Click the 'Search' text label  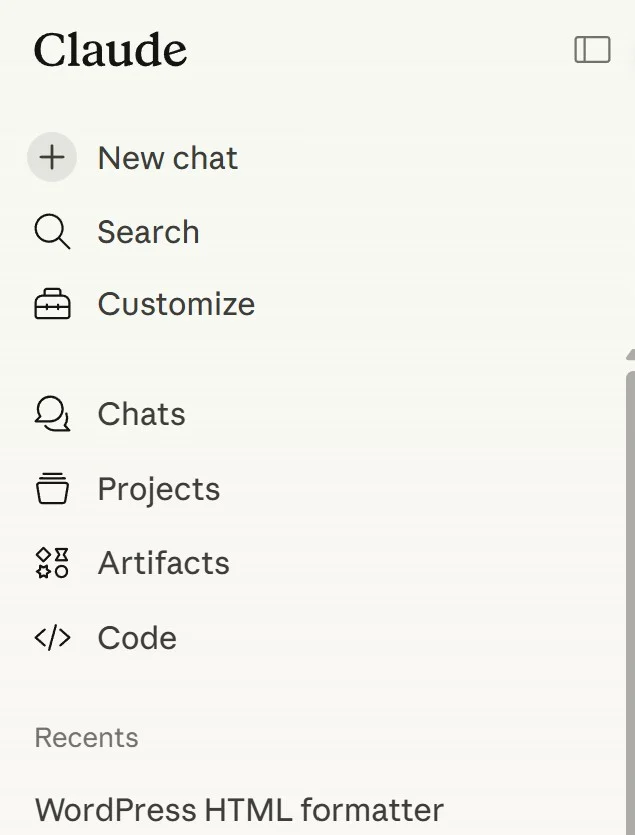tap(147, 232)
